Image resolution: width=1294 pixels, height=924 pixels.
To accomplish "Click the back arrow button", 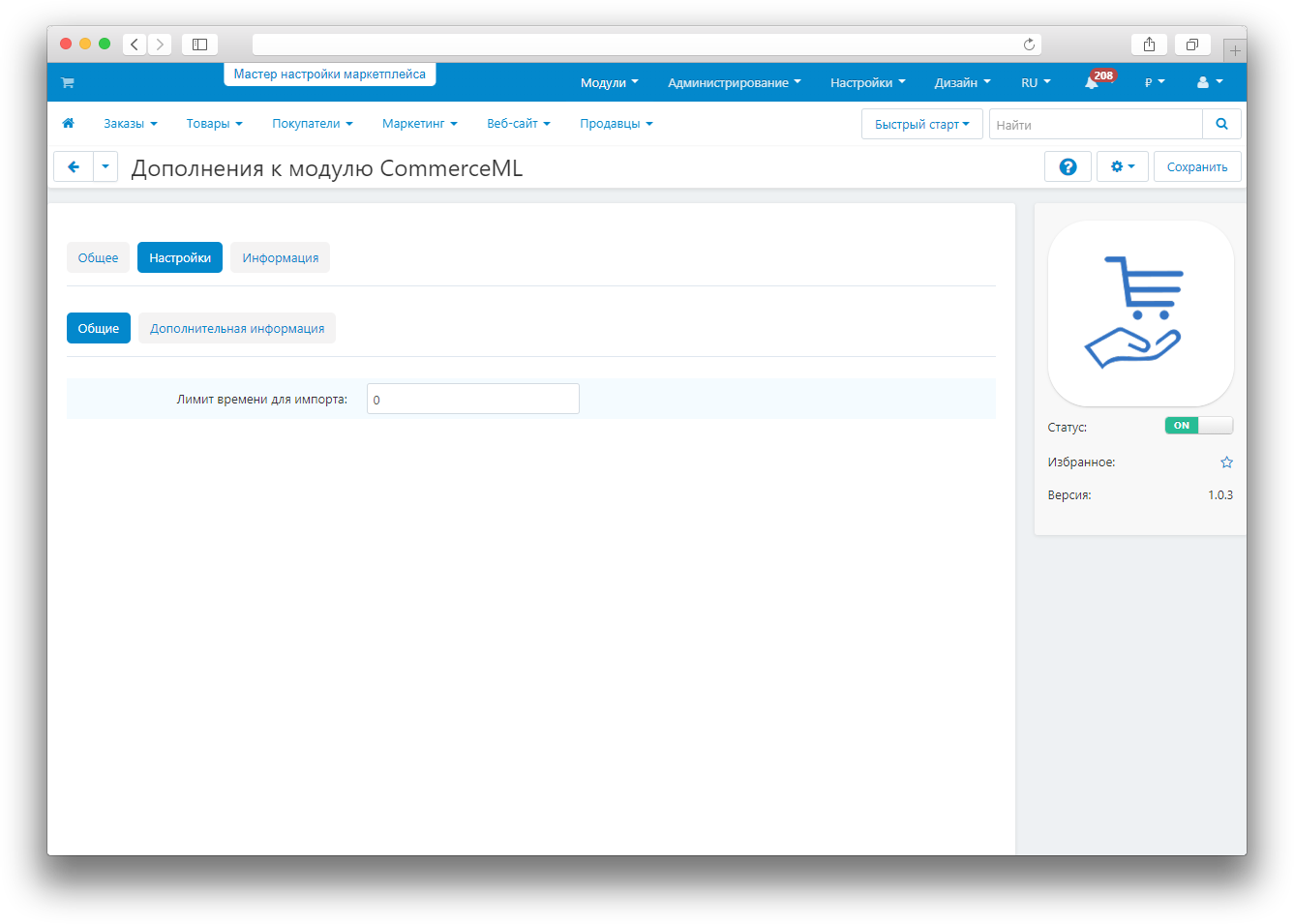I will [74, 166].
